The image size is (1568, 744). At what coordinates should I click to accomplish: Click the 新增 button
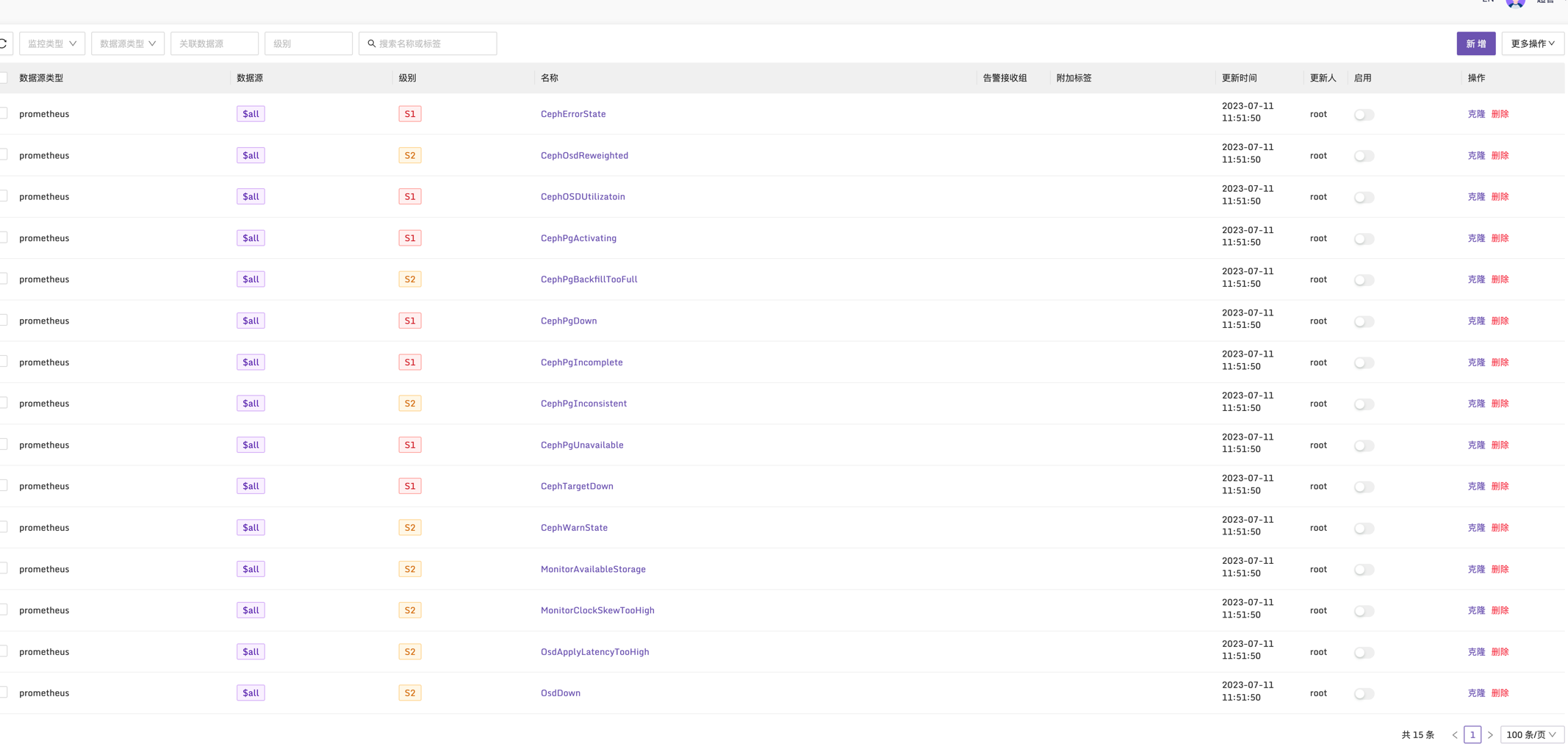1475,43
